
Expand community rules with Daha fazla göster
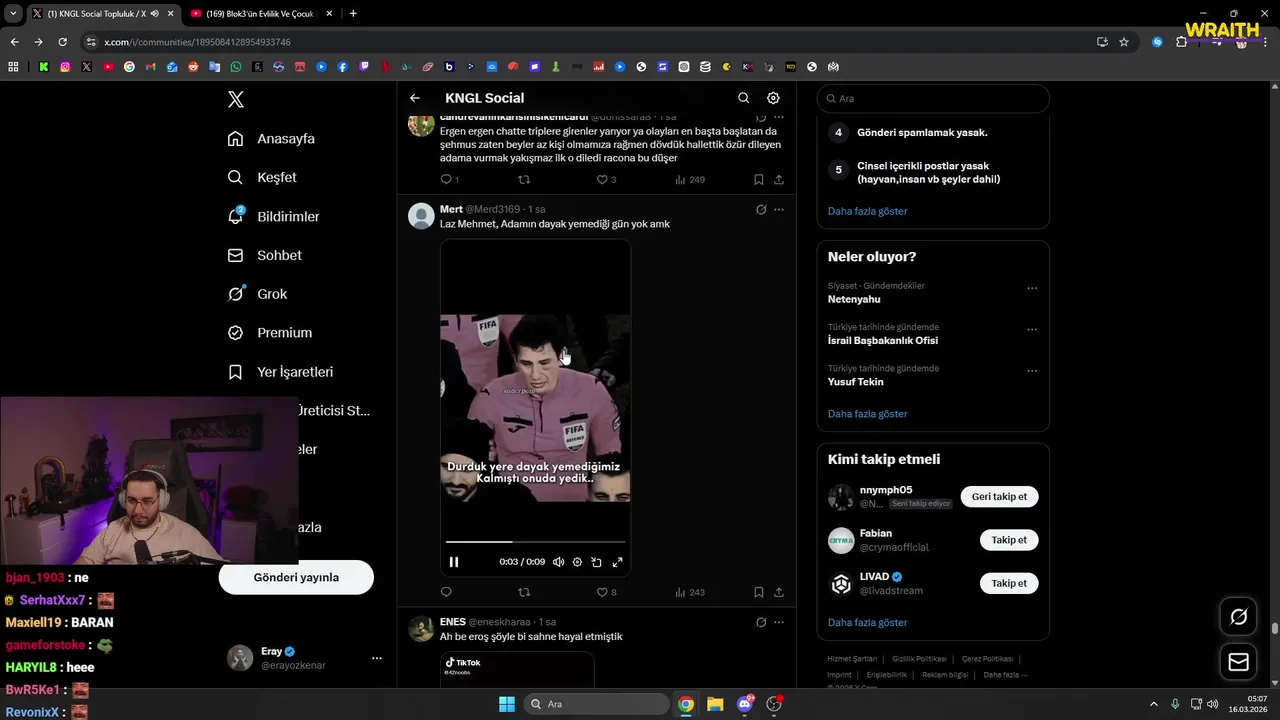click(867, 211)
